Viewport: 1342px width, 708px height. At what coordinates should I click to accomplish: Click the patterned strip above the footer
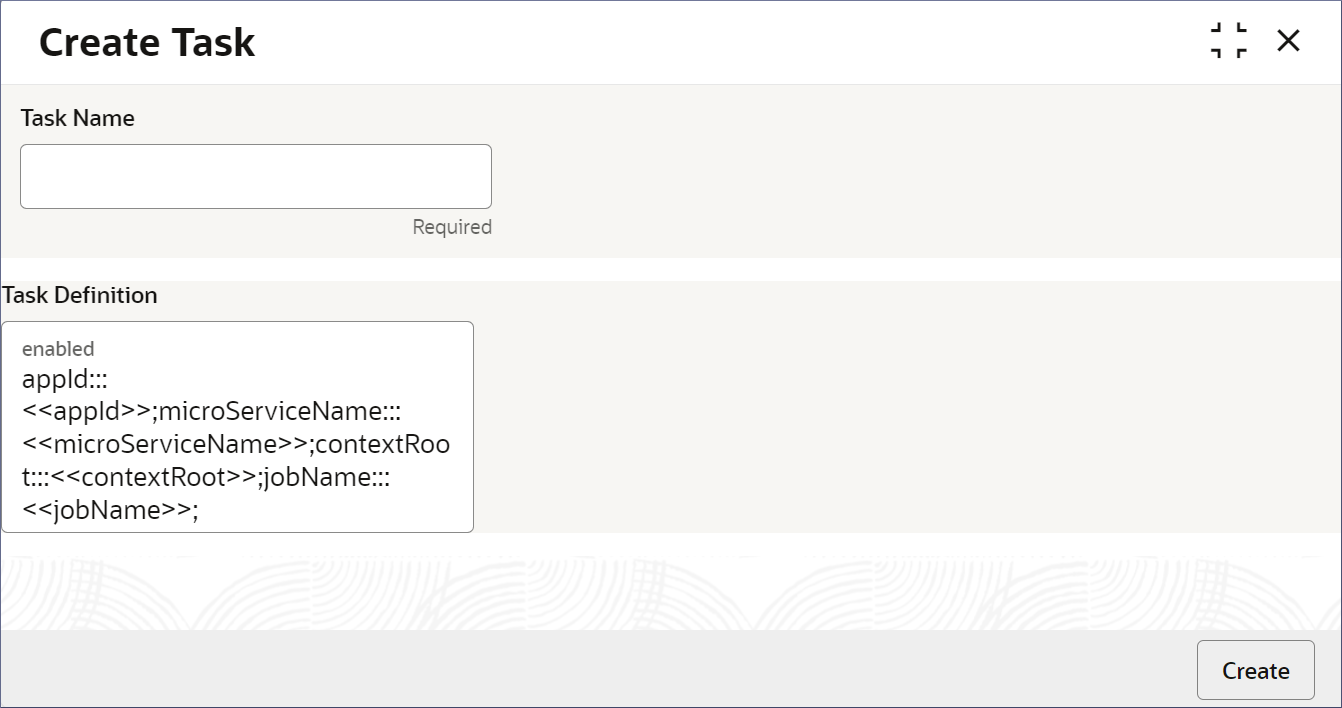[670, 592]
